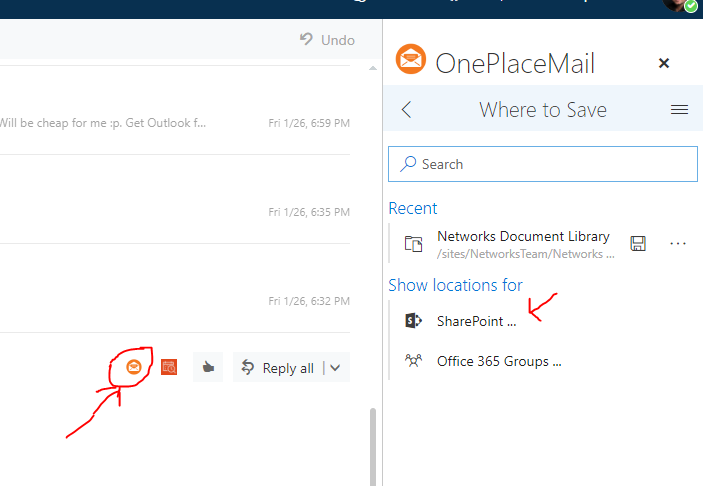Click Undo in the top bar

click(328, 40)
